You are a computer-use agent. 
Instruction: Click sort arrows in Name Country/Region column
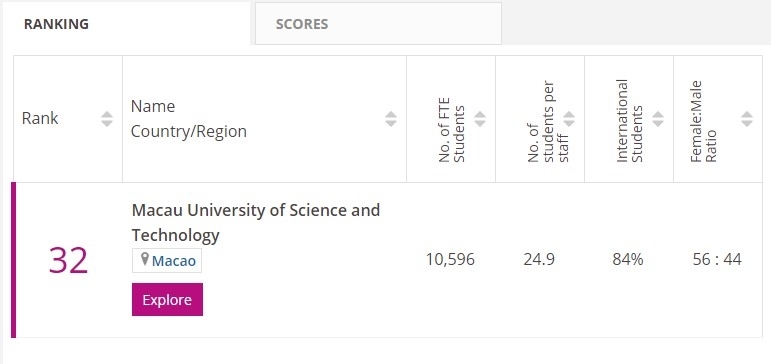[391, 119]
